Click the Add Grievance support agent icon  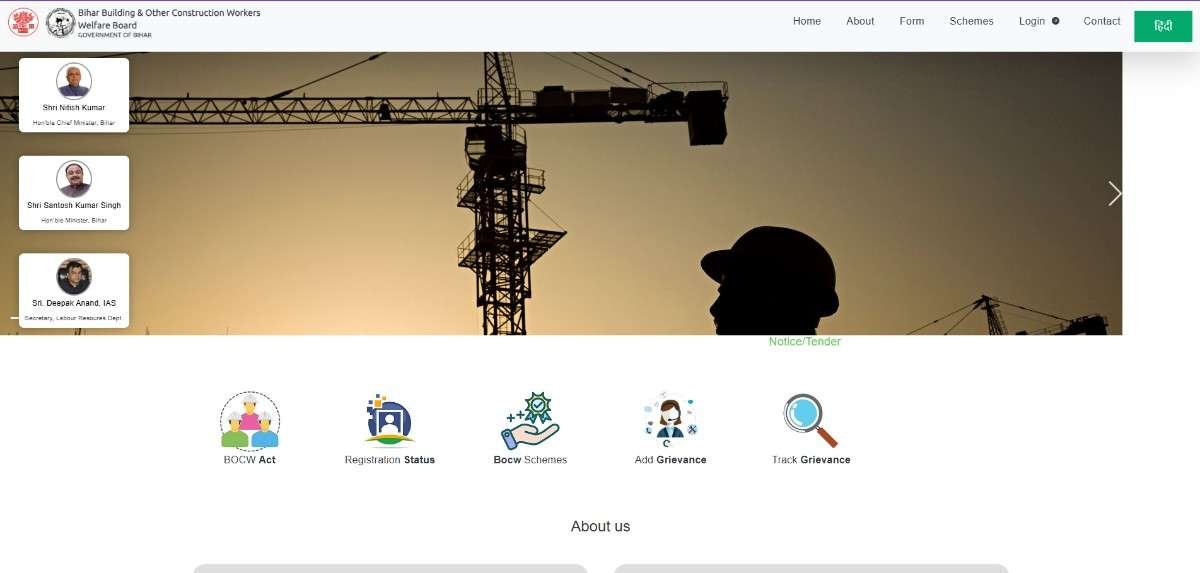coord(670,421)
